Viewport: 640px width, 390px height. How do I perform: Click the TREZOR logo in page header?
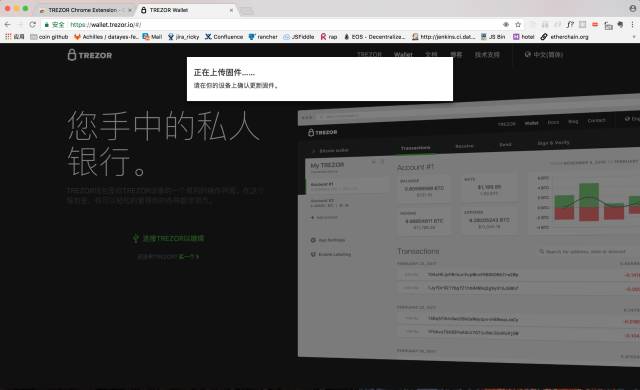click(x=90, y=55)
